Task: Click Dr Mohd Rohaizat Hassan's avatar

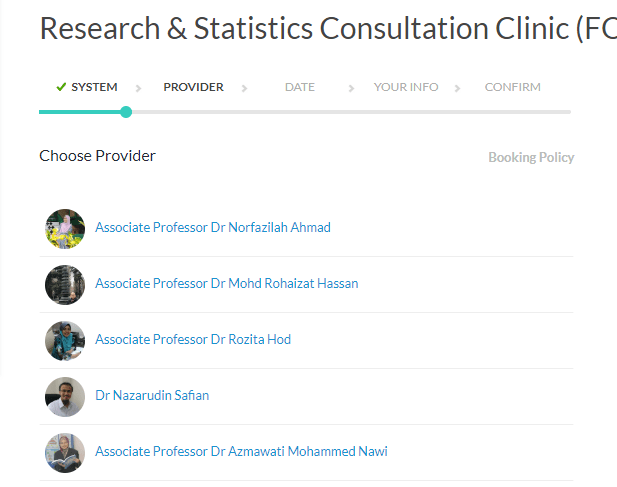Action: tap(65, 284)
